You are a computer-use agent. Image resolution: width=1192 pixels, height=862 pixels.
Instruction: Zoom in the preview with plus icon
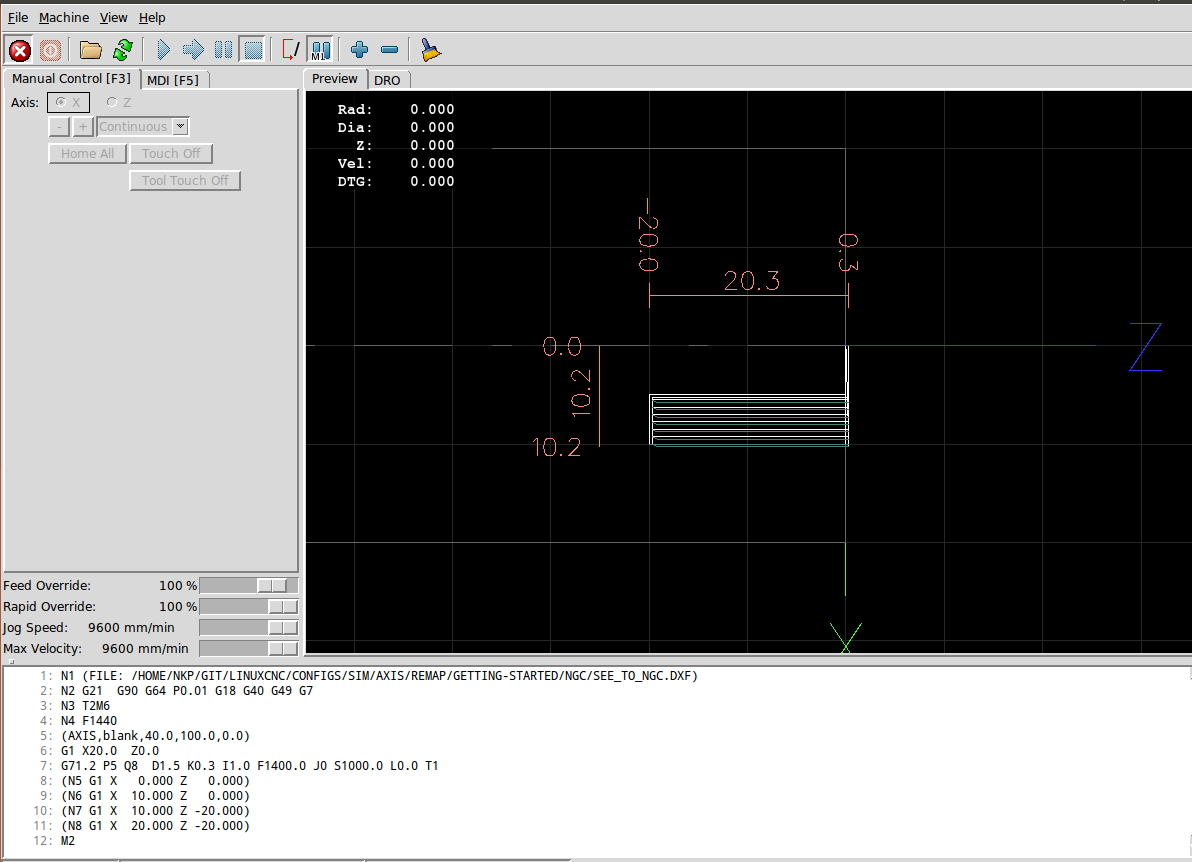pos(360,49)
